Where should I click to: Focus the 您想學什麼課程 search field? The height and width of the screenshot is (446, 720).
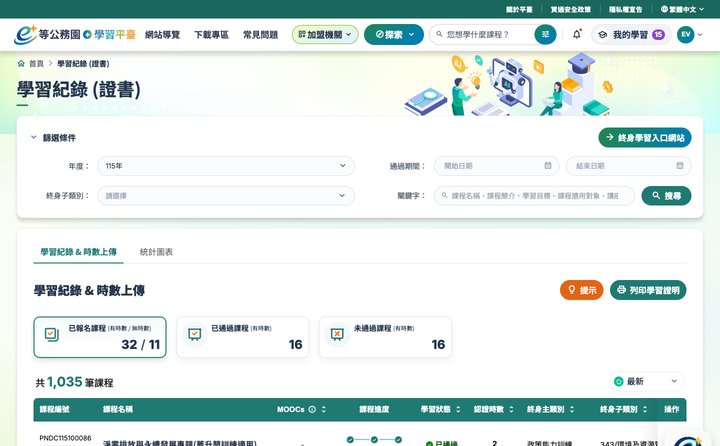point(487,34)
